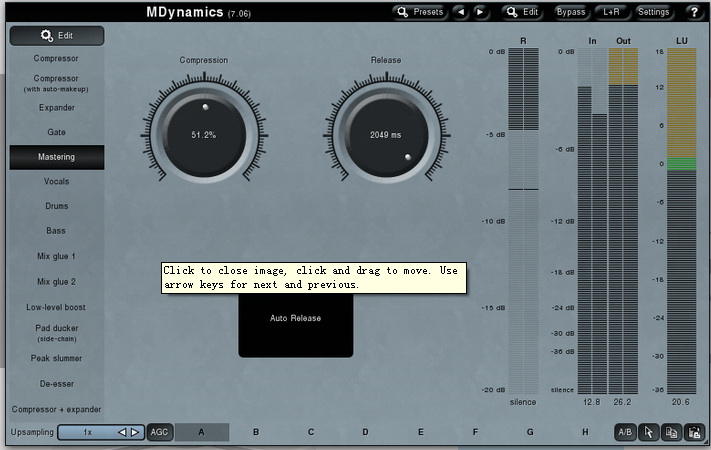Click the 12.8 input peak value

tap(592, 402)
